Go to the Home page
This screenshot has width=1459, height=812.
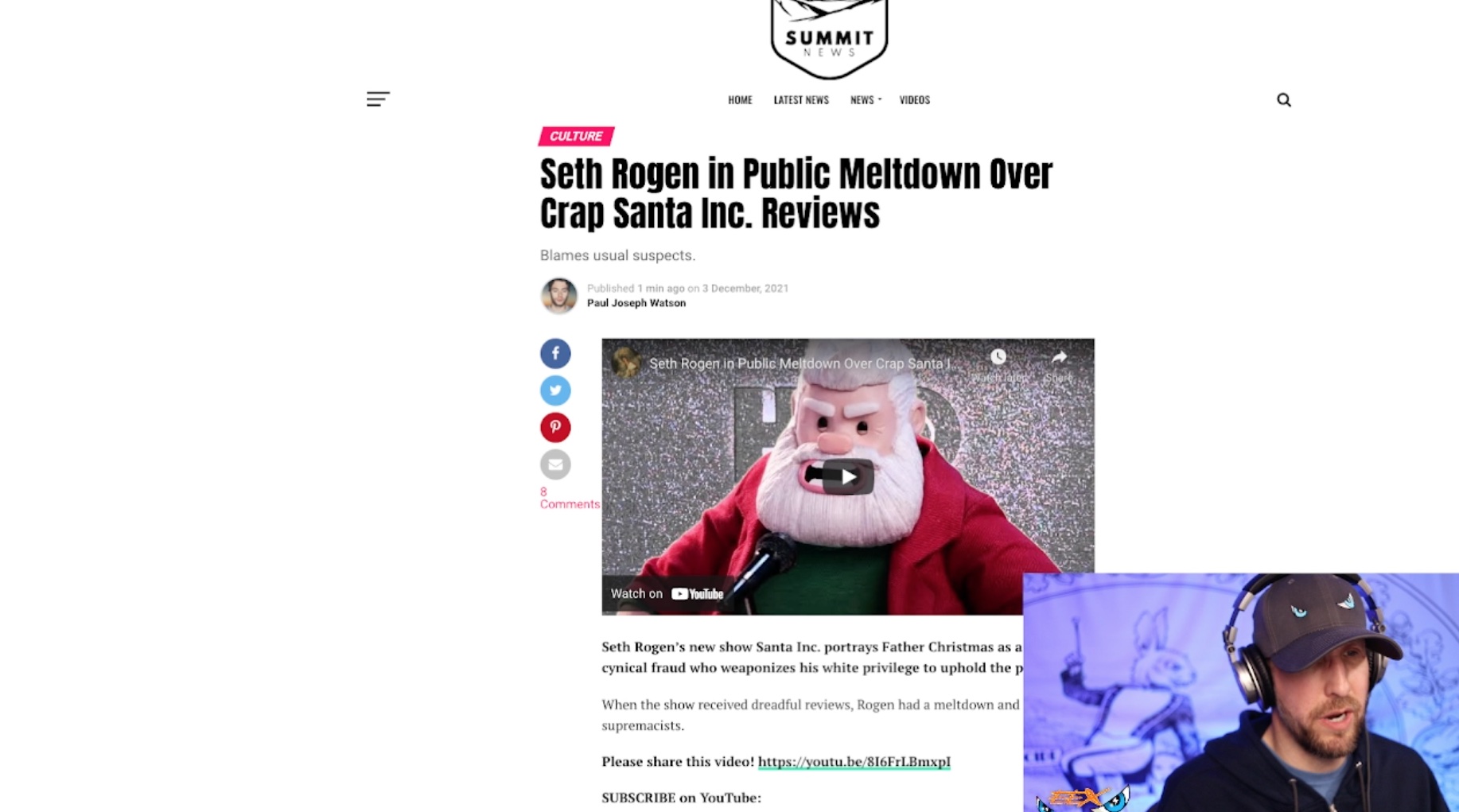click(x=740, y=99)
